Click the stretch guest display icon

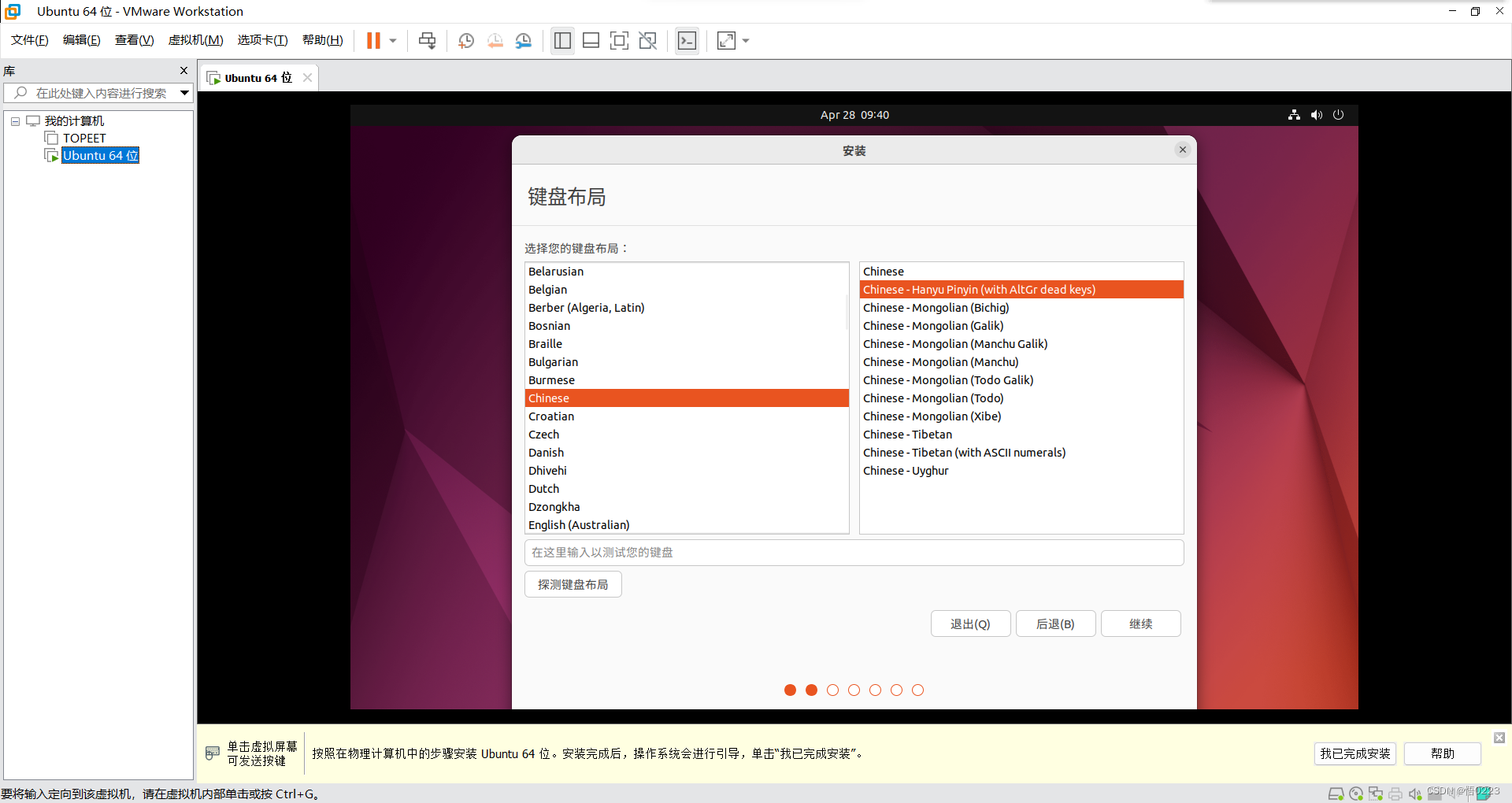(726, 41)
